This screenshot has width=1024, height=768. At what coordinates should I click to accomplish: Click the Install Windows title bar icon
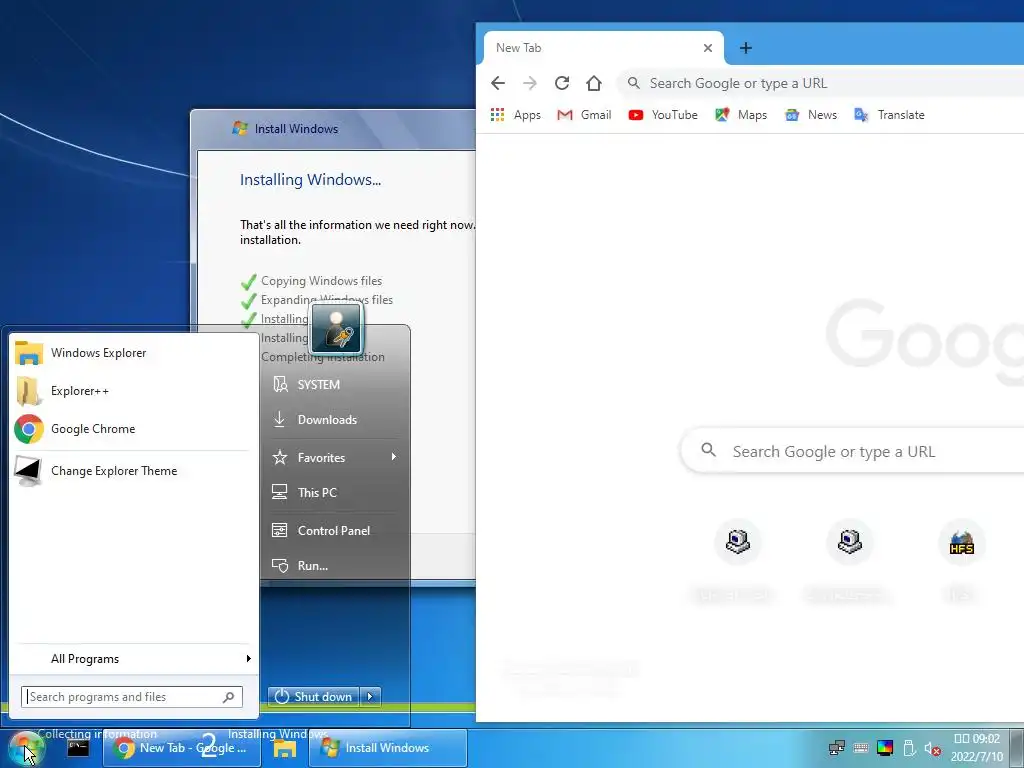pos(240,128)
